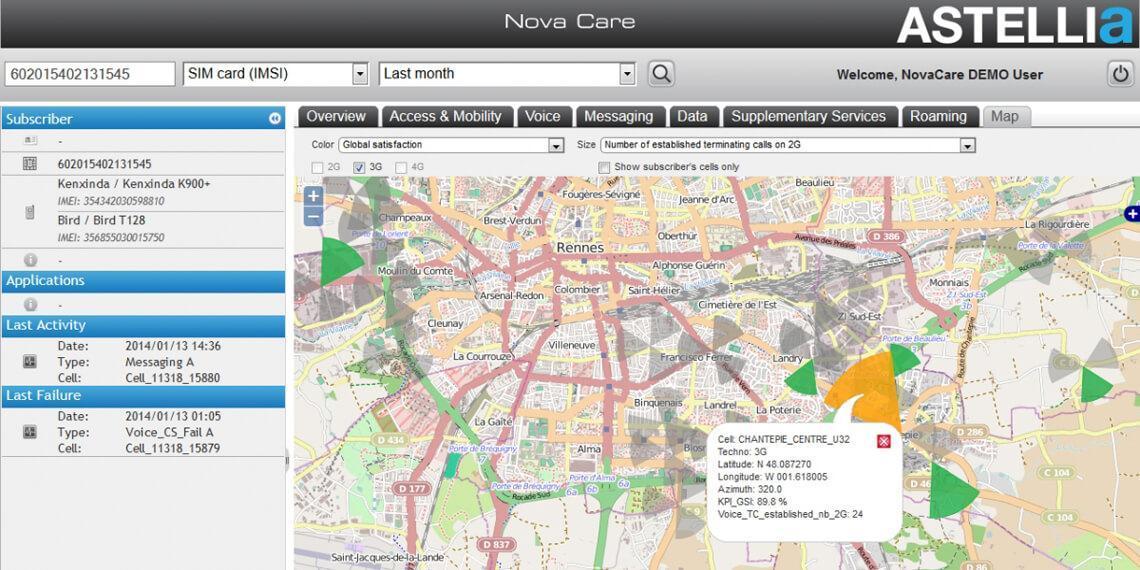
Task: Open the Supplementary Services tab
Action: (809, 116)
